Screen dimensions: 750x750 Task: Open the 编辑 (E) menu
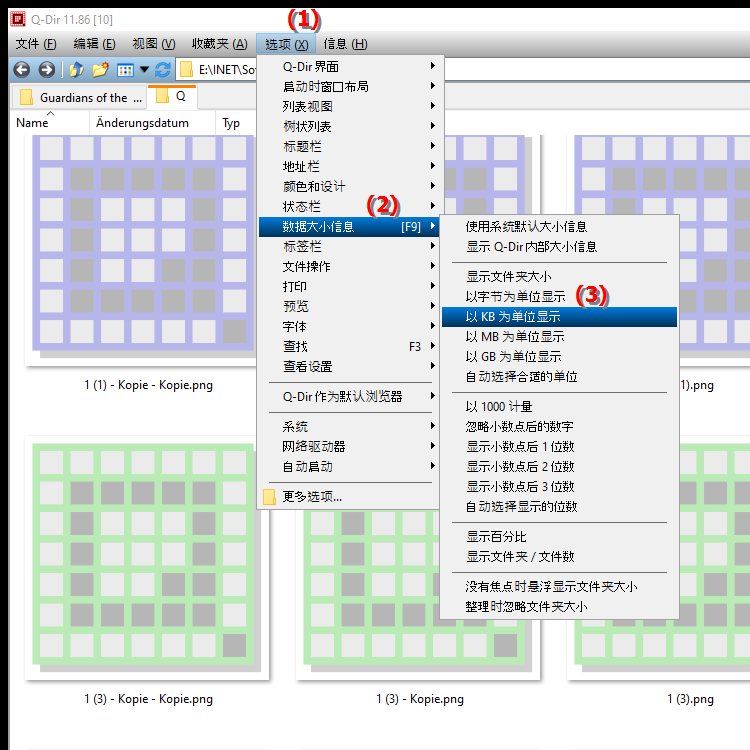(94, 44)
